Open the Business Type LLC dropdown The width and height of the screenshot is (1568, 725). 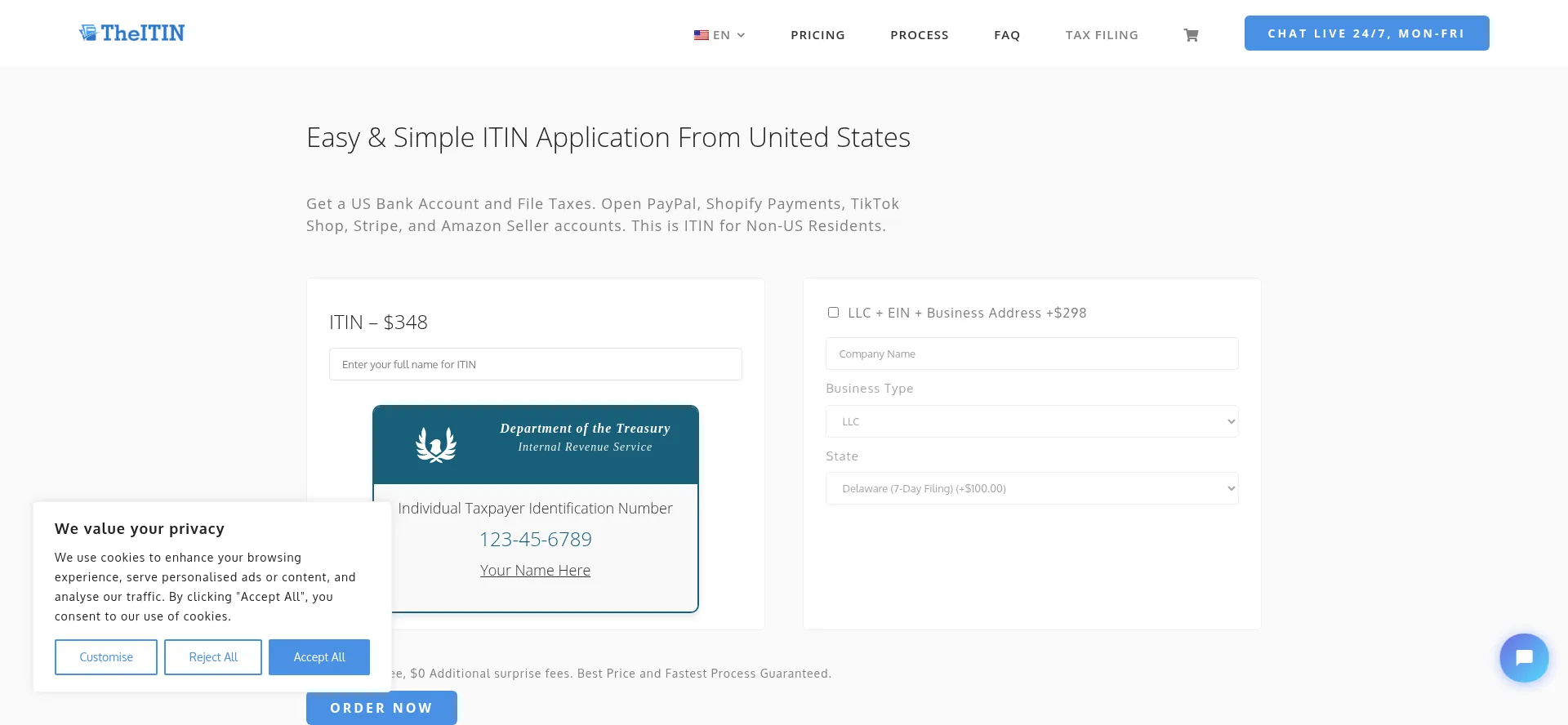click(1031, 421)
